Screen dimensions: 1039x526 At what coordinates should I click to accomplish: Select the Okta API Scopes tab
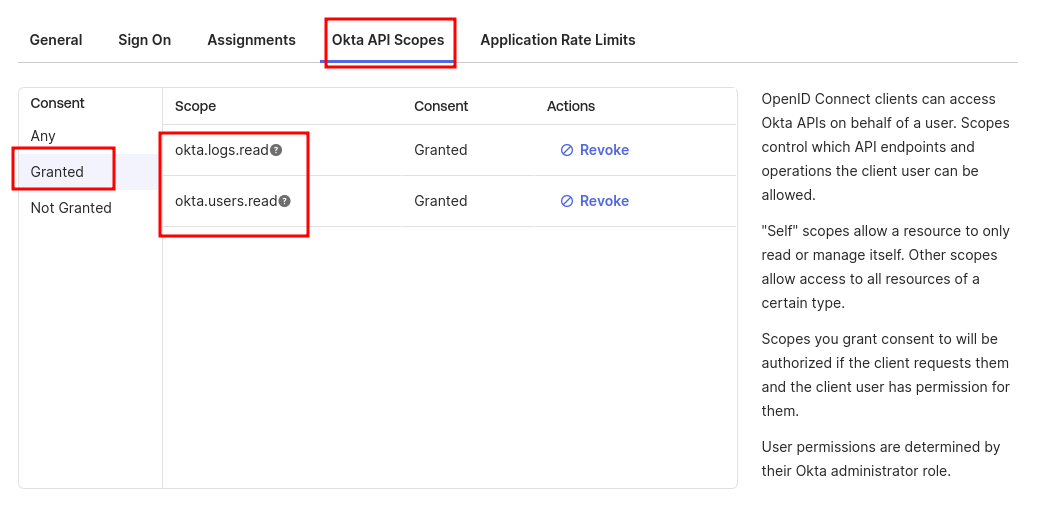point(388,40)
